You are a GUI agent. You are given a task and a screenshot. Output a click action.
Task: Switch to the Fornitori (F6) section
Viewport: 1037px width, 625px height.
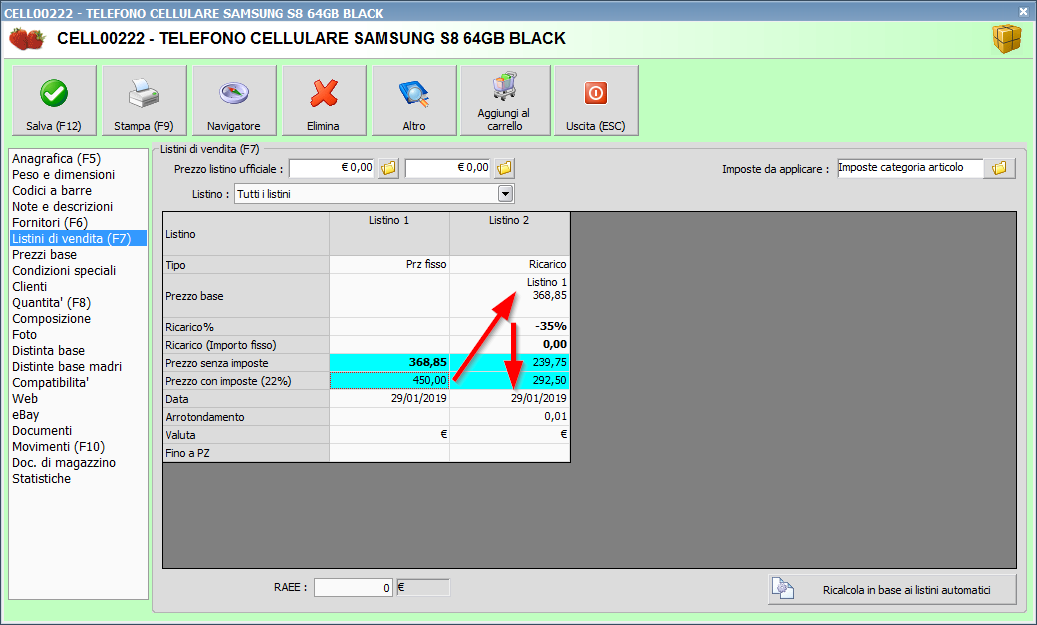pos(50,223)
